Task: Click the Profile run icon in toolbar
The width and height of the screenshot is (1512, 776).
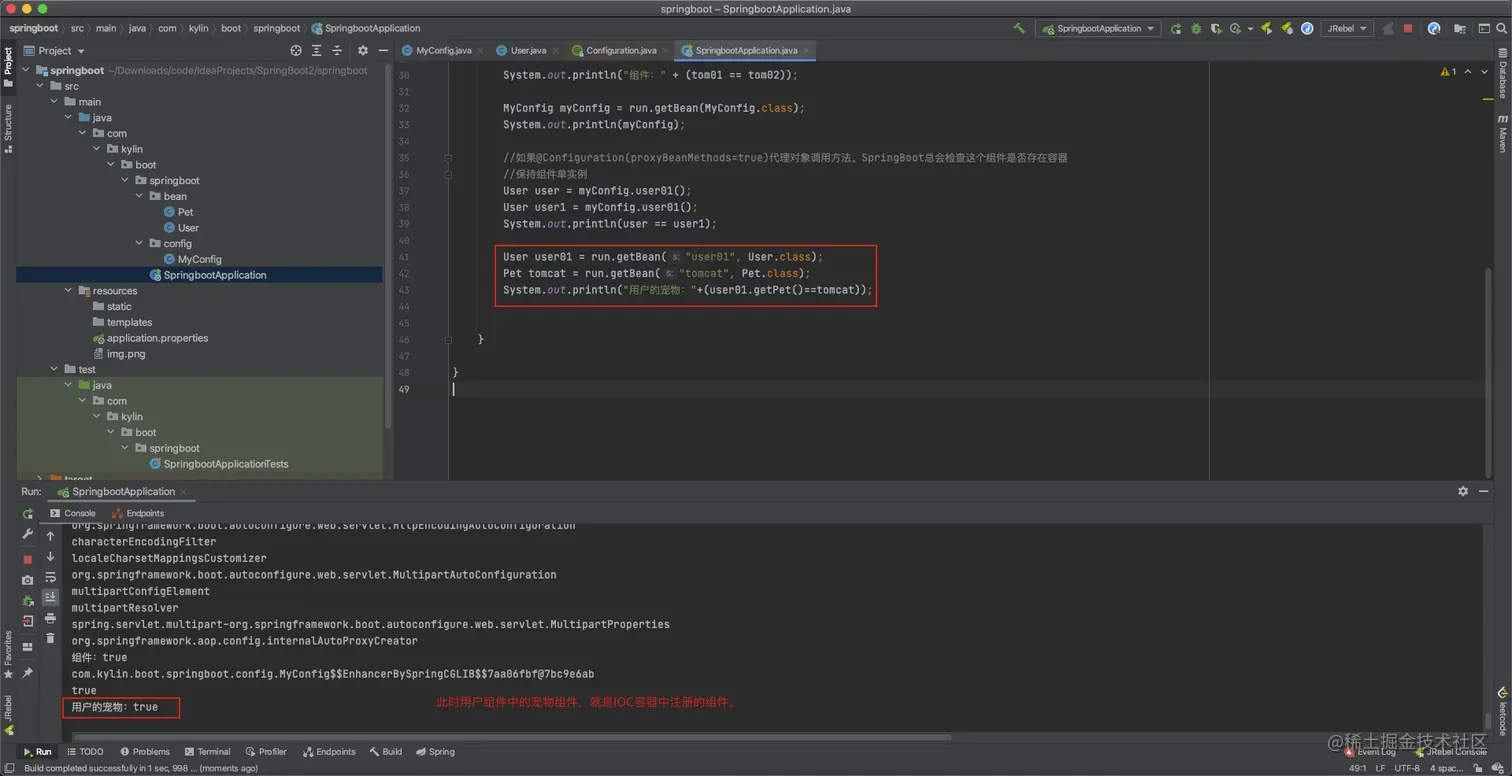Action: (x=1236, y=29)
